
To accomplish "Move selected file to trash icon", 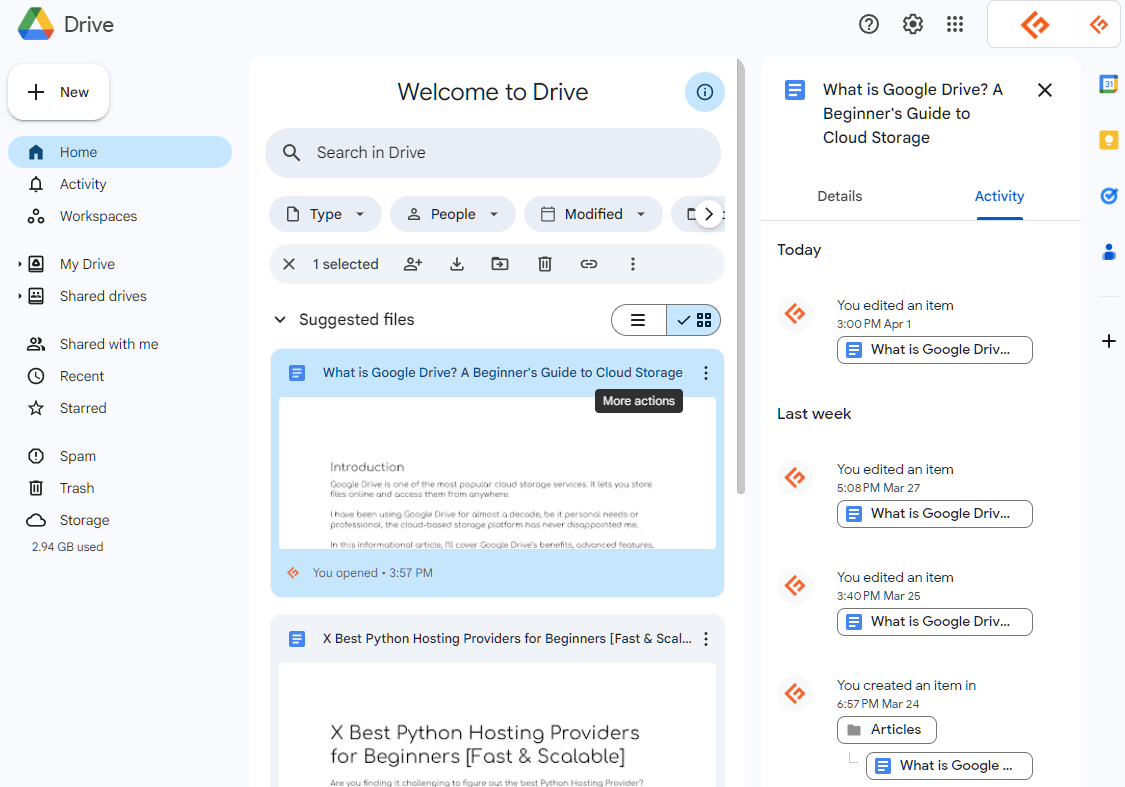I will 545,264.
